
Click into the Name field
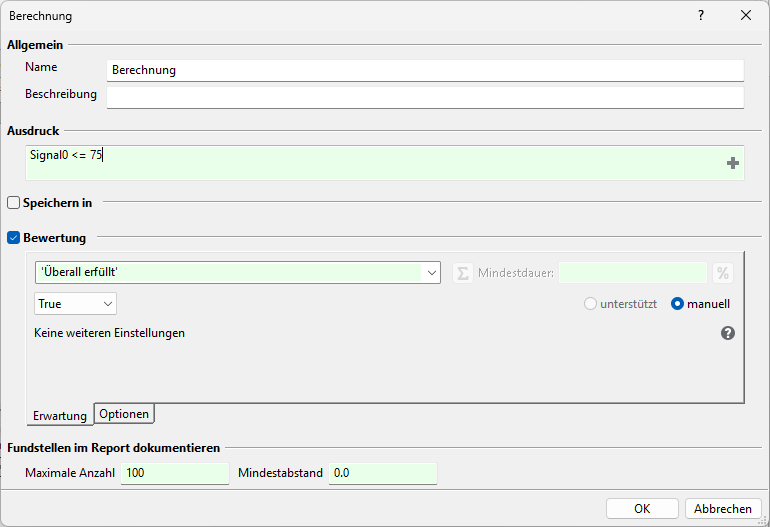point(425,70)
